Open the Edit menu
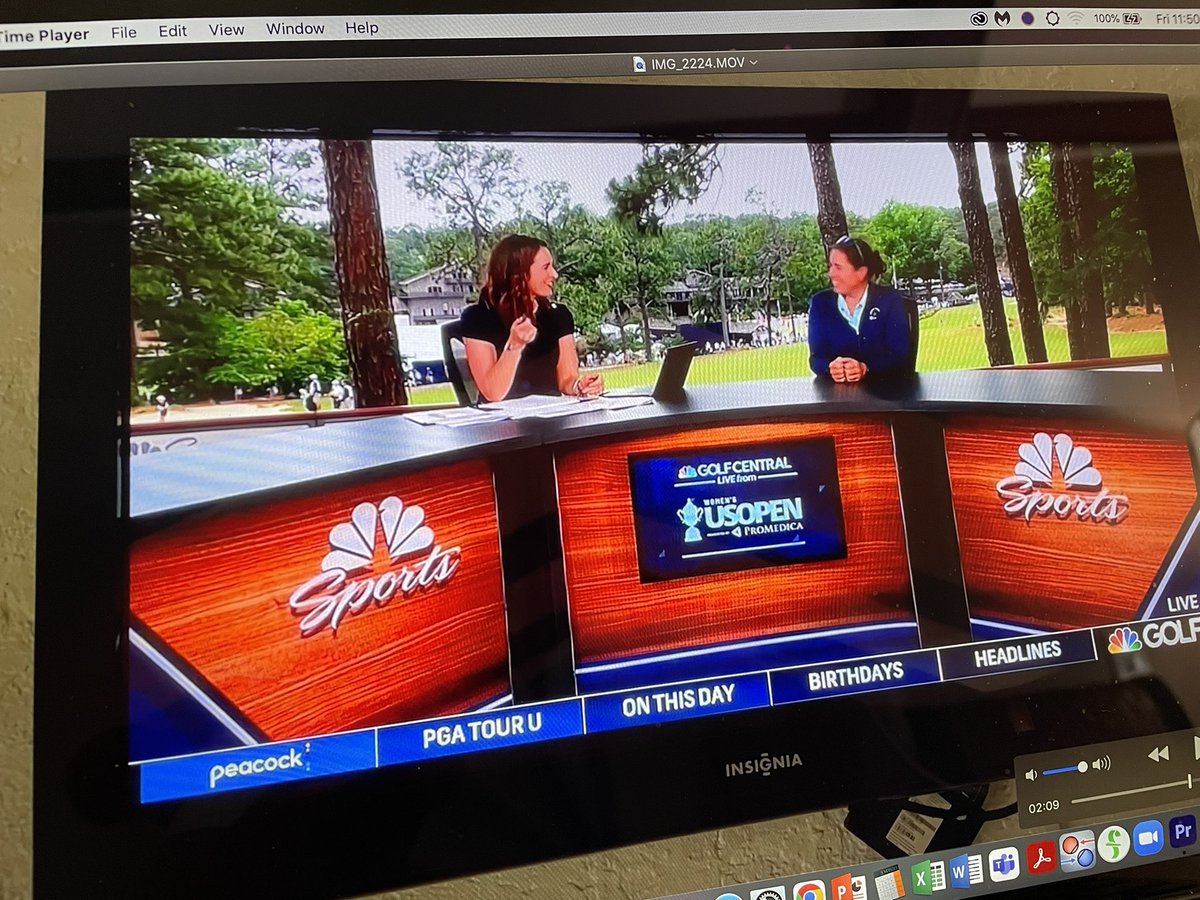 point(172,31)
